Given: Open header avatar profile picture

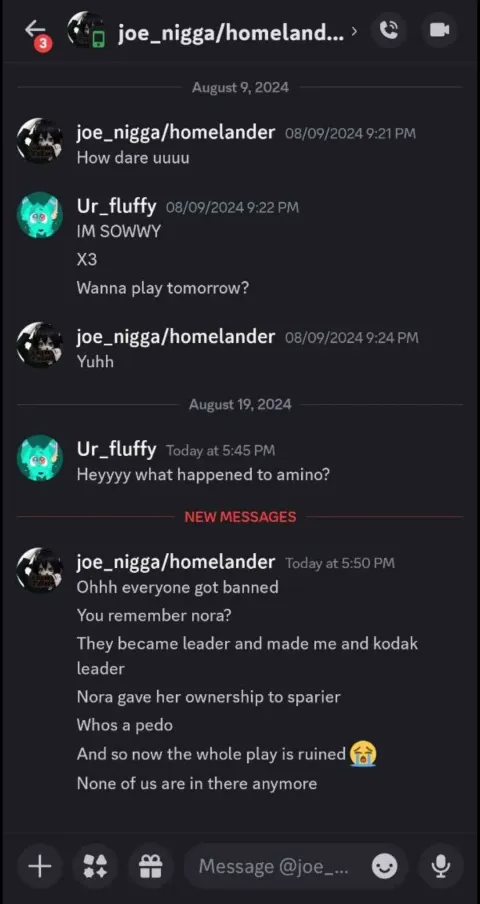Looking at the screenshot, I should coord(86,30).
